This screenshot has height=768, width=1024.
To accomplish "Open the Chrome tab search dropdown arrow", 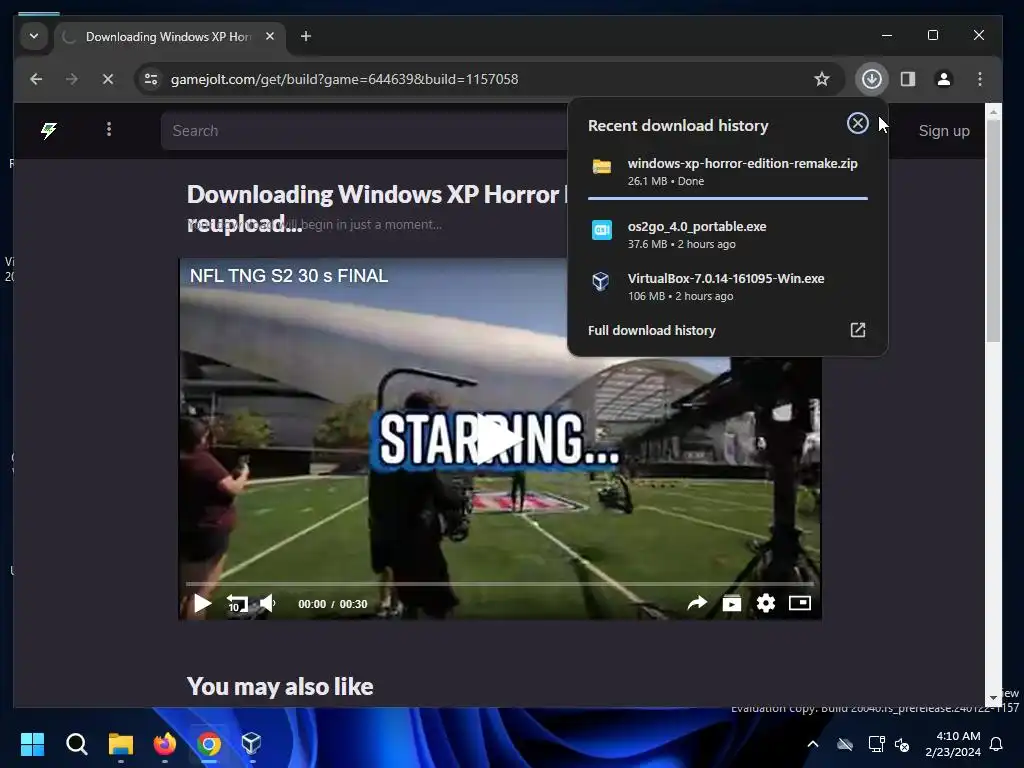I will pyautogui.click(x=34, y=36).
